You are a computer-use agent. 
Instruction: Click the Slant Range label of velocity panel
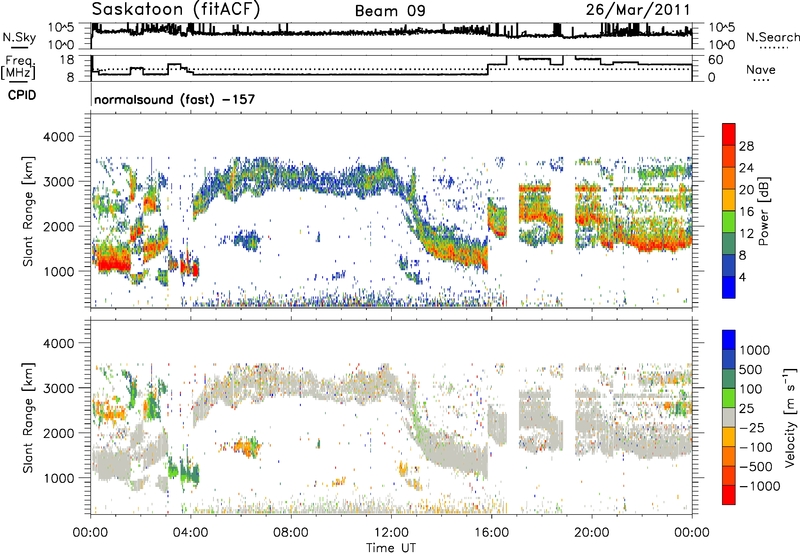(28, 418)
